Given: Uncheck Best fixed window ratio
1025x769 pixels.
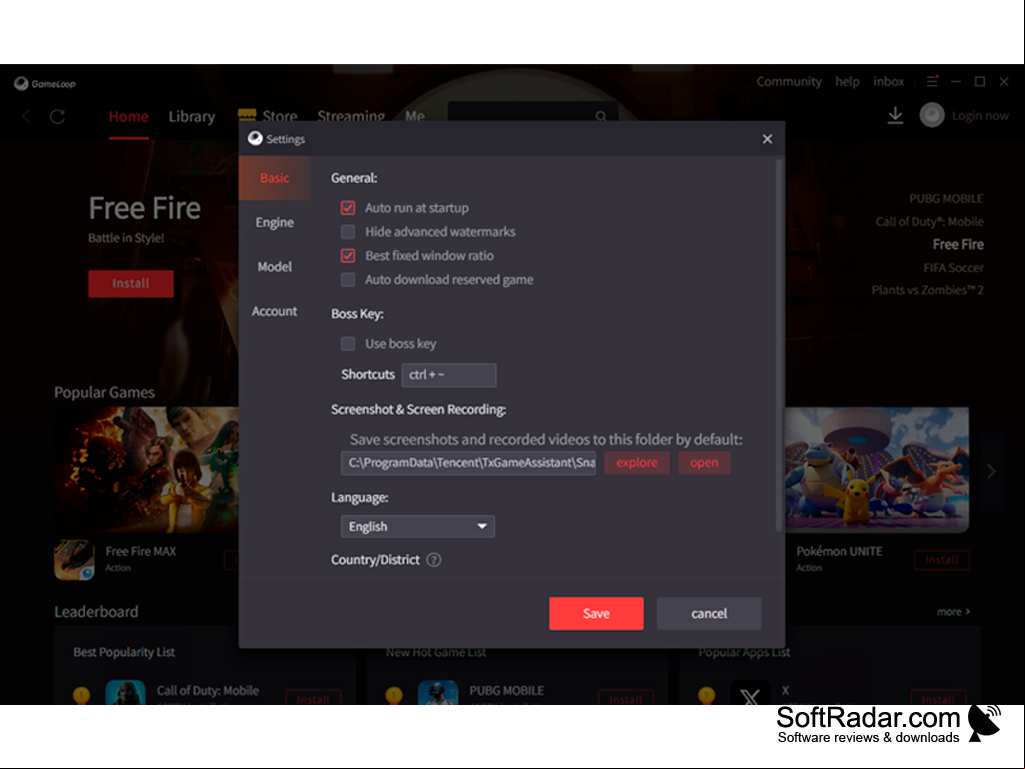Looking at the screenshot, I should 348,256.
